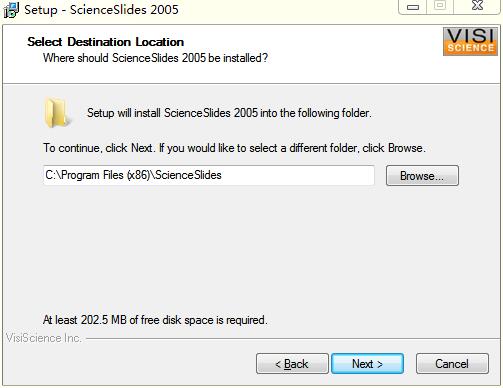Click the yellow folder icon

57,113
